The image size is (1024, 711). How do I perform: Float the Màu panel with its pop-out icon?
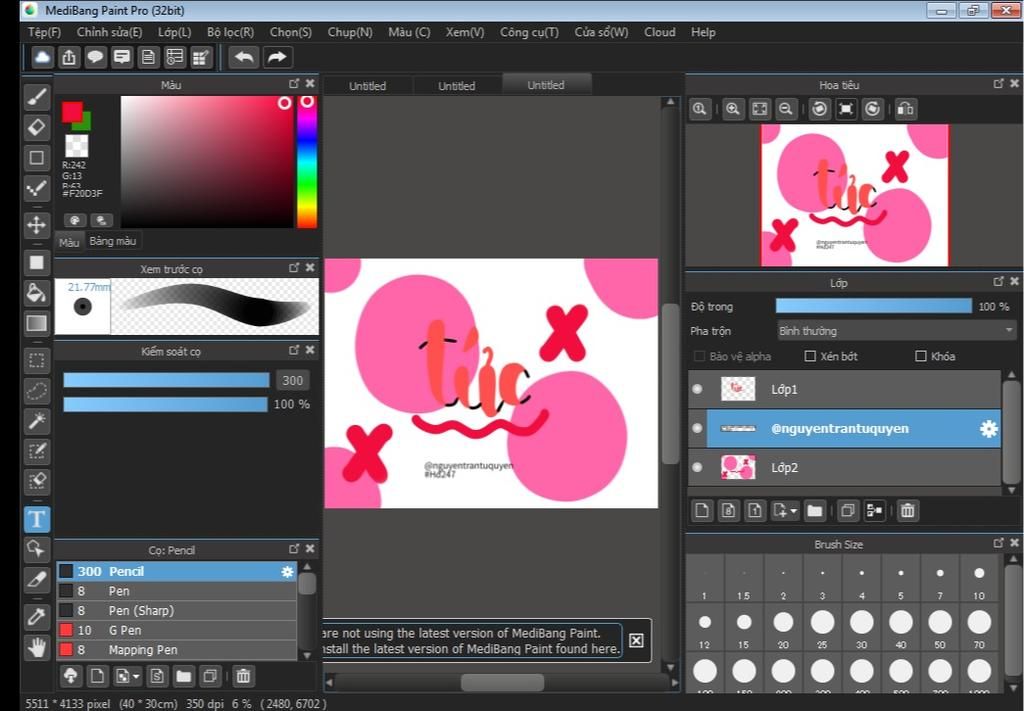click(x=294, y=84)
